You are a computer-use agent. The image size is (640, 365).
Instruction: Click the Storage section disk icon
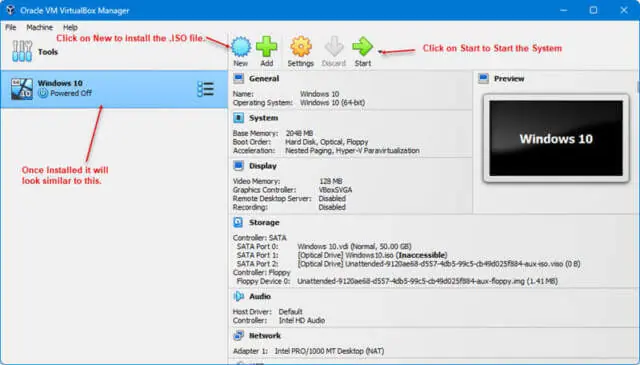point(238,222)
